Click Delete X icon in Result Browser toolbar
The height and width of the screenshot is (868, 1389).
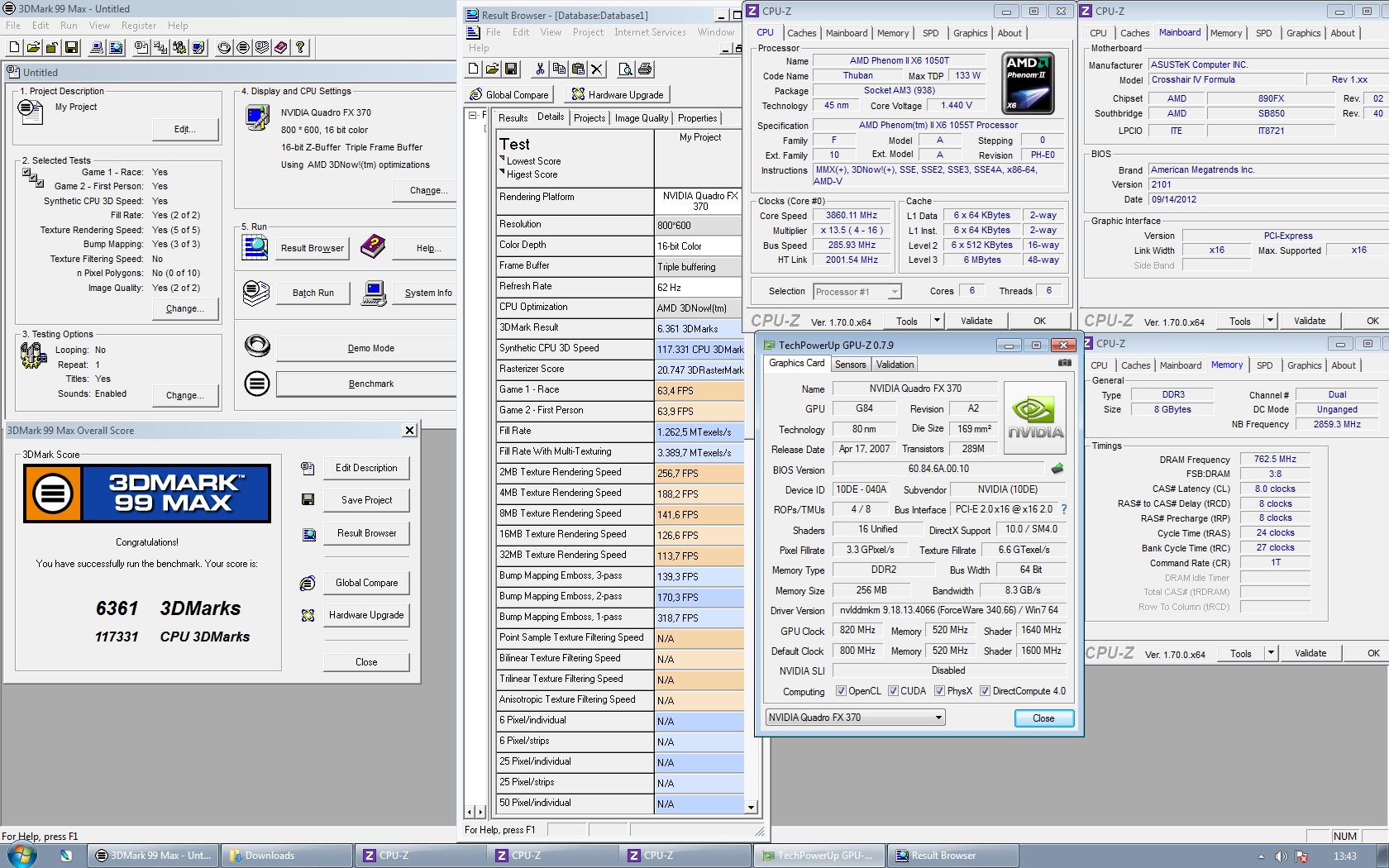tap(597, 69)
